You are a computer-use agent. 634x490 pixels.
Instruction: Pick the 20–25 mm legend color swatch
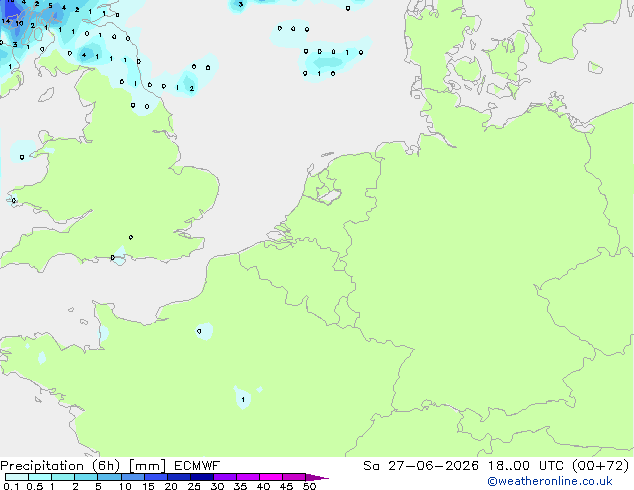tap(178, 477)
